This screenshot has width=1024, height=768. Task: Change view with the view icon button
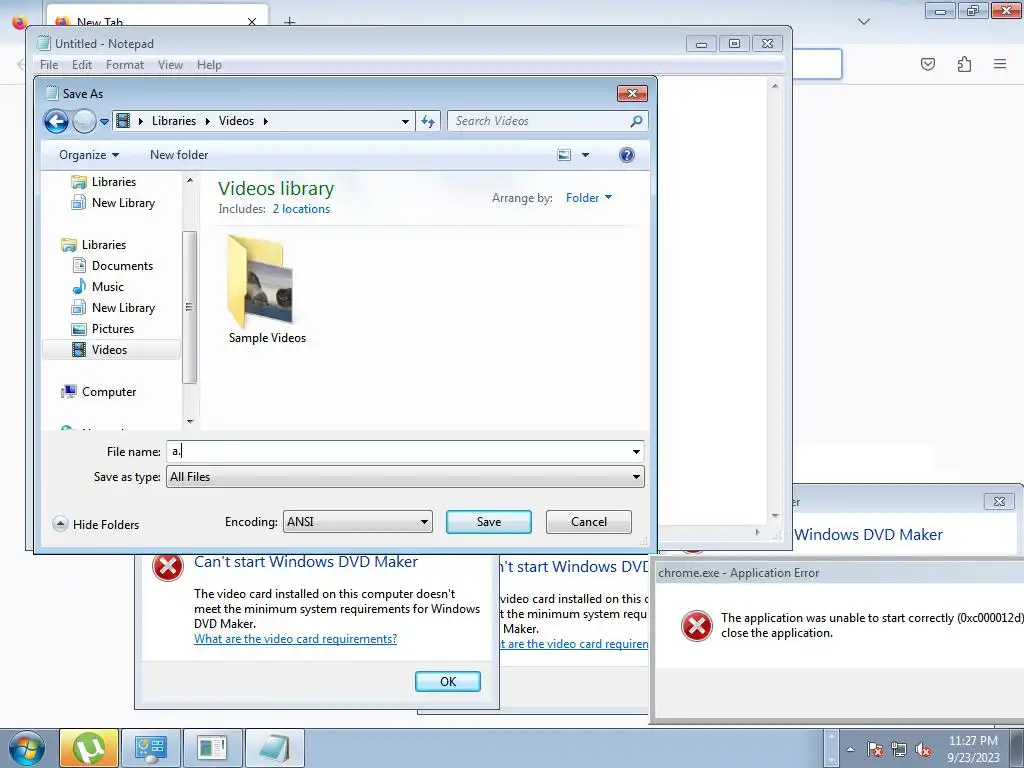coord(564,155)
